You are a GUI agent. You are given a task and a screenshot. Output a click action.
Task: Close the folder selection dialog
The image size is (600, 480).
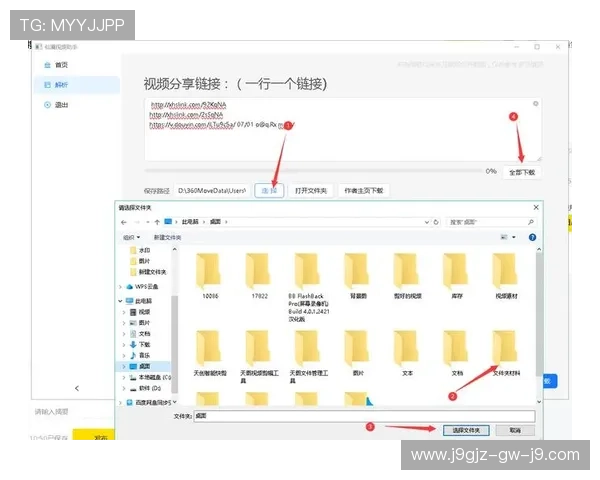click(x=536, y=207)
